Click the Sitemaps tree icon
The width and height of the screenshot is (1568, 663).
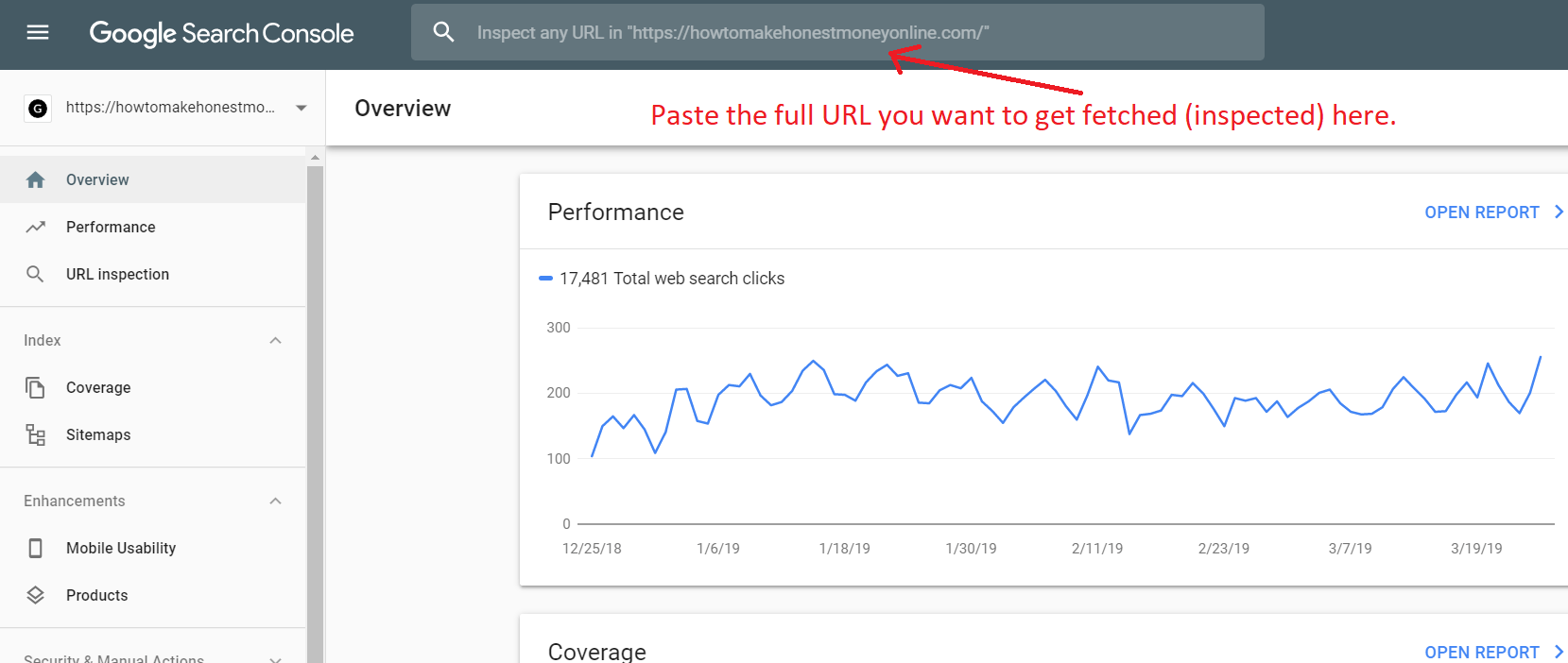click(x=36, y=434)
